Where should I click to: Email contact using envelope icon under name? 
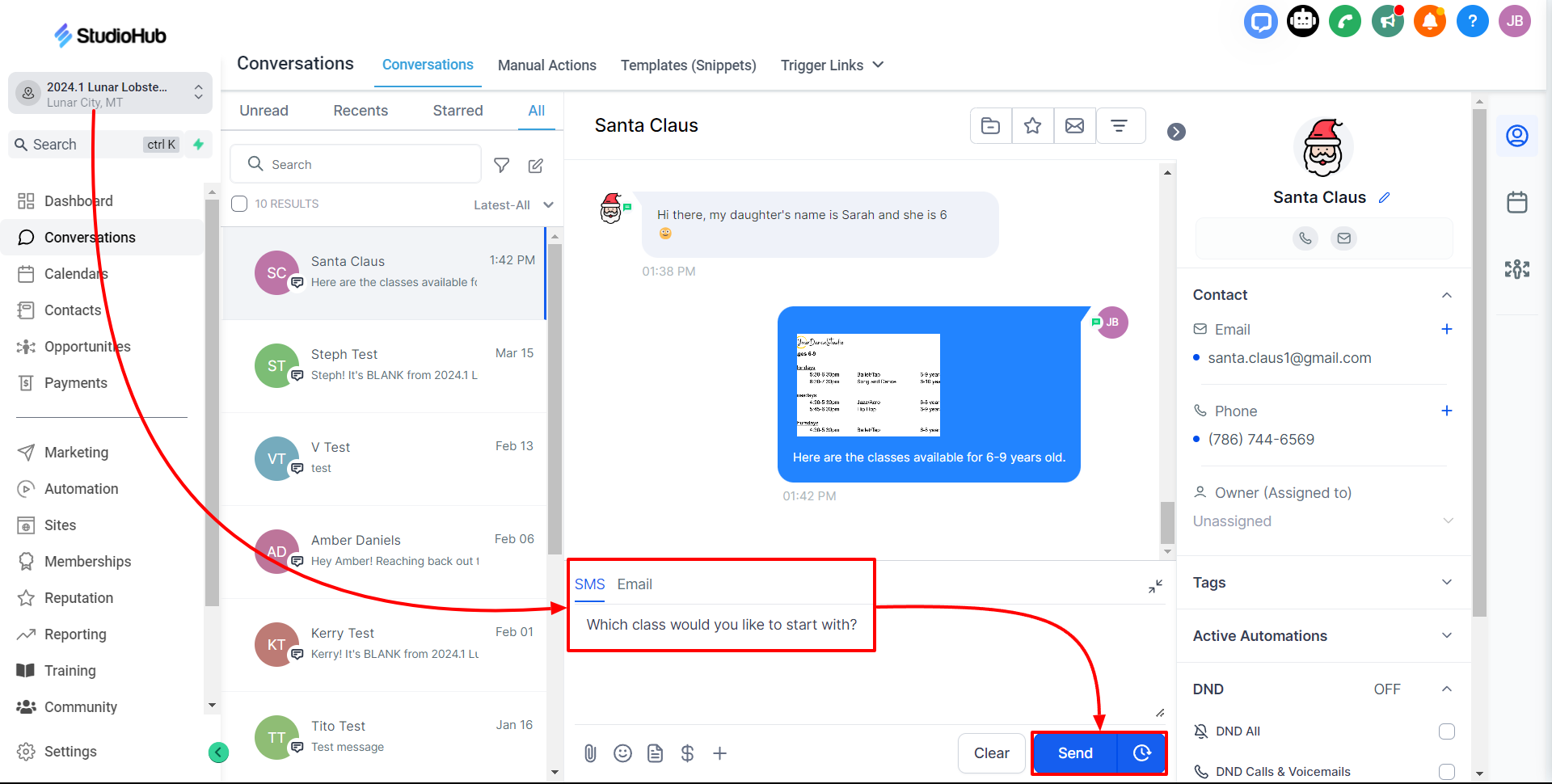click(x=1344, y=238)
